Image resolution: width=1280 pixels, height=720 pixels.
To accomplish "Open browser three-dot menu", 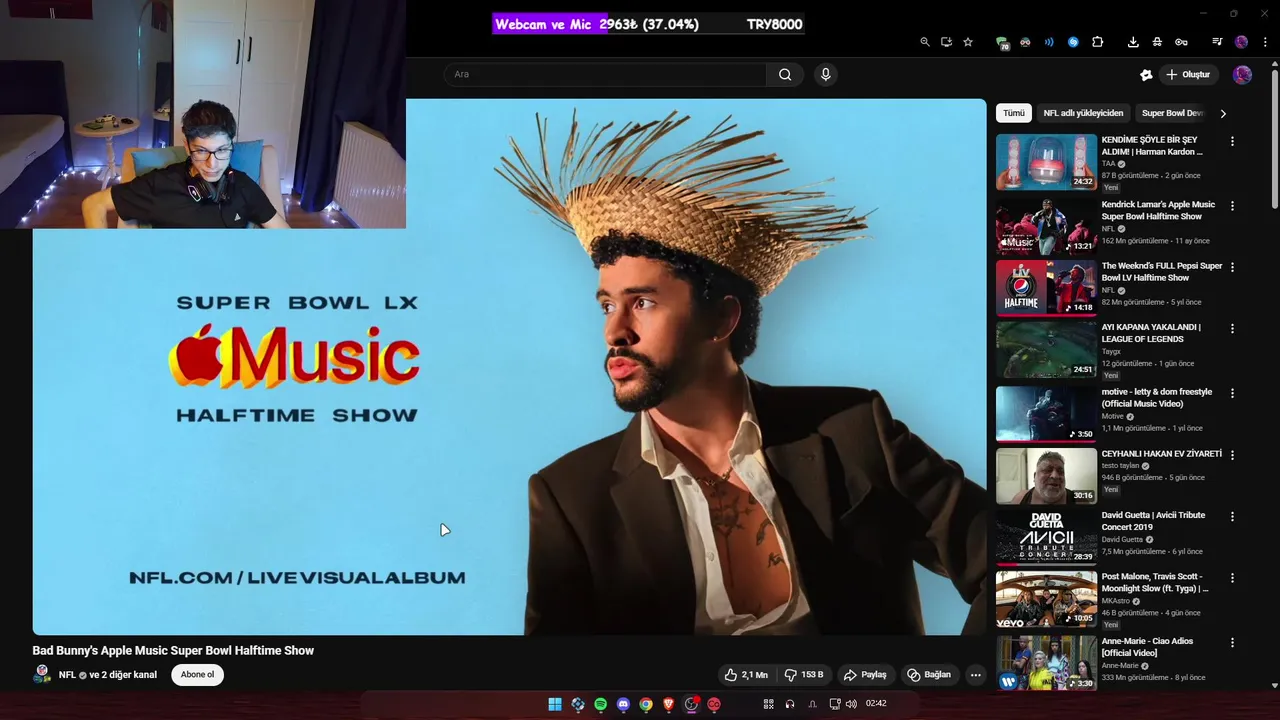I will (1265, 42).
